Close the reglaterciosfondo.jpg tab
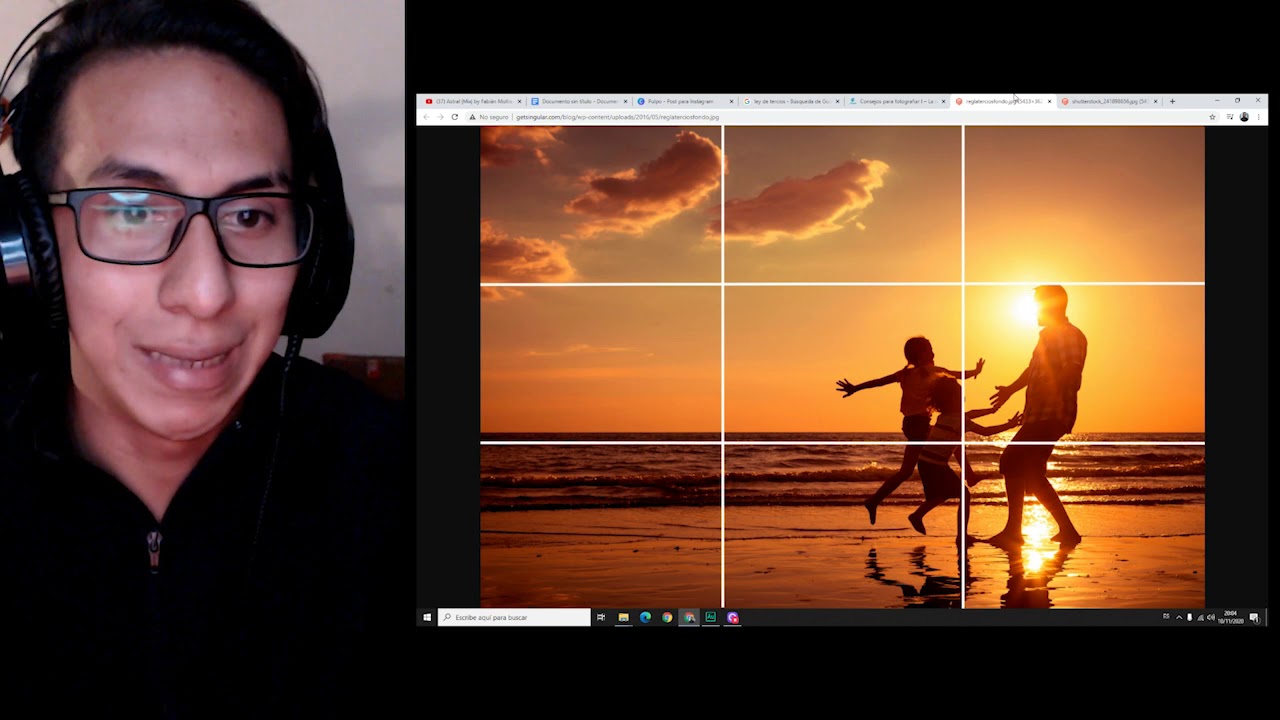This screenshot has width=1280, height=720. click(x=1049, y=101)
